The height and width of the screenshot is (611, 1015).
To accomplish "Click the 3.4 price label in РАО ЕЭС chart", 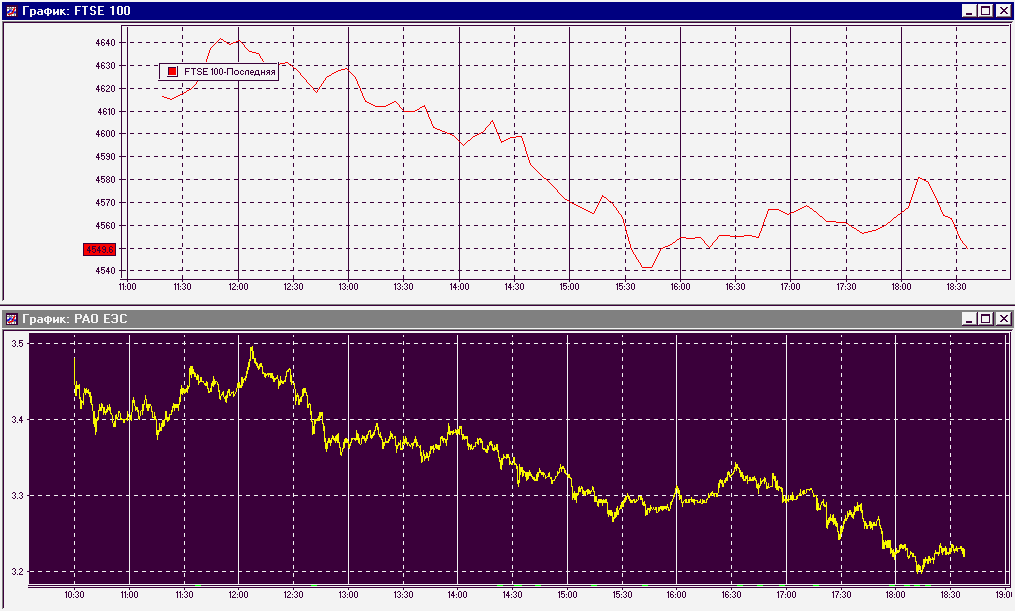I will [x=17, y=420].
